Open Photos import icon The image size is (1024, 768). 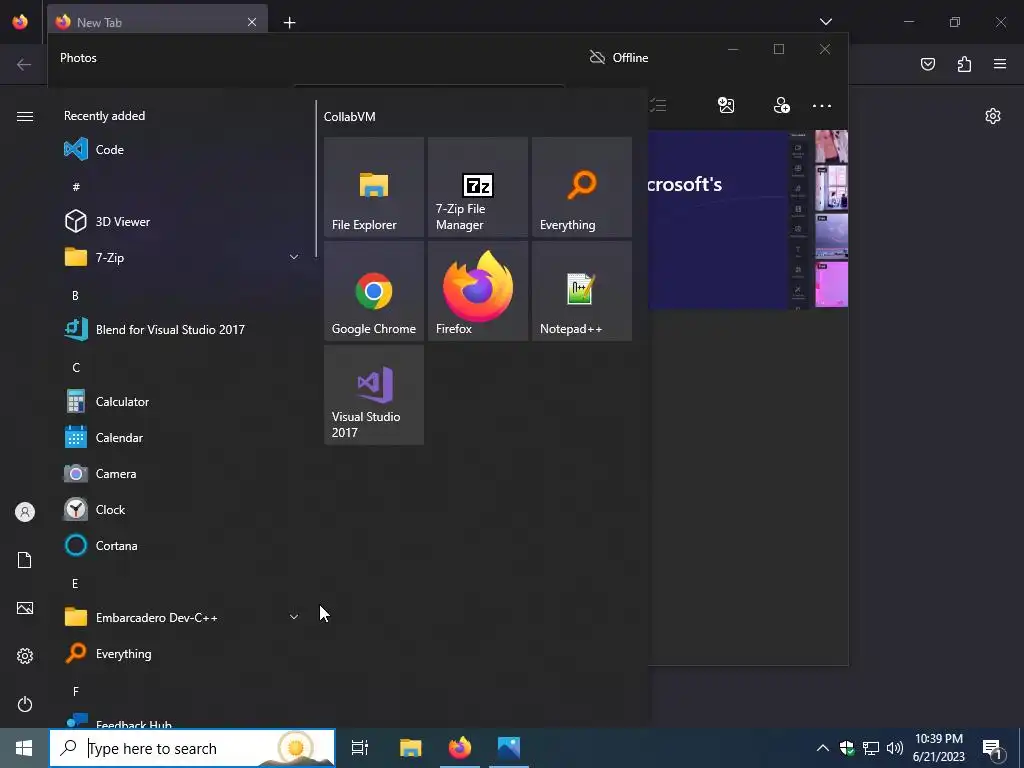(726, 105)
